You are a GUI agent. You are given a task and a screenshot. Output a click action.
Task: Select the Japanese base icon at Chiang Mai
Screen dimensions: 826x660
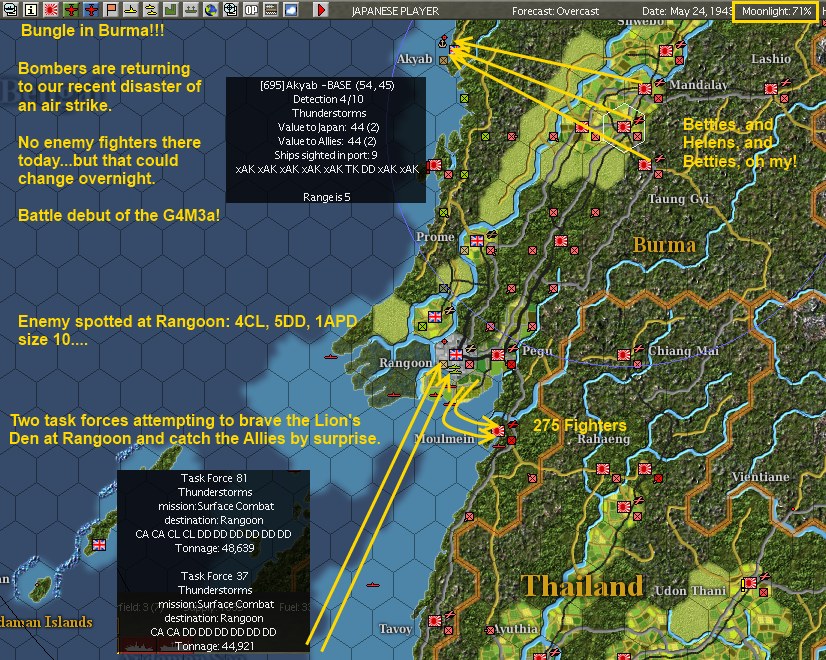click(x=624, y=354)
